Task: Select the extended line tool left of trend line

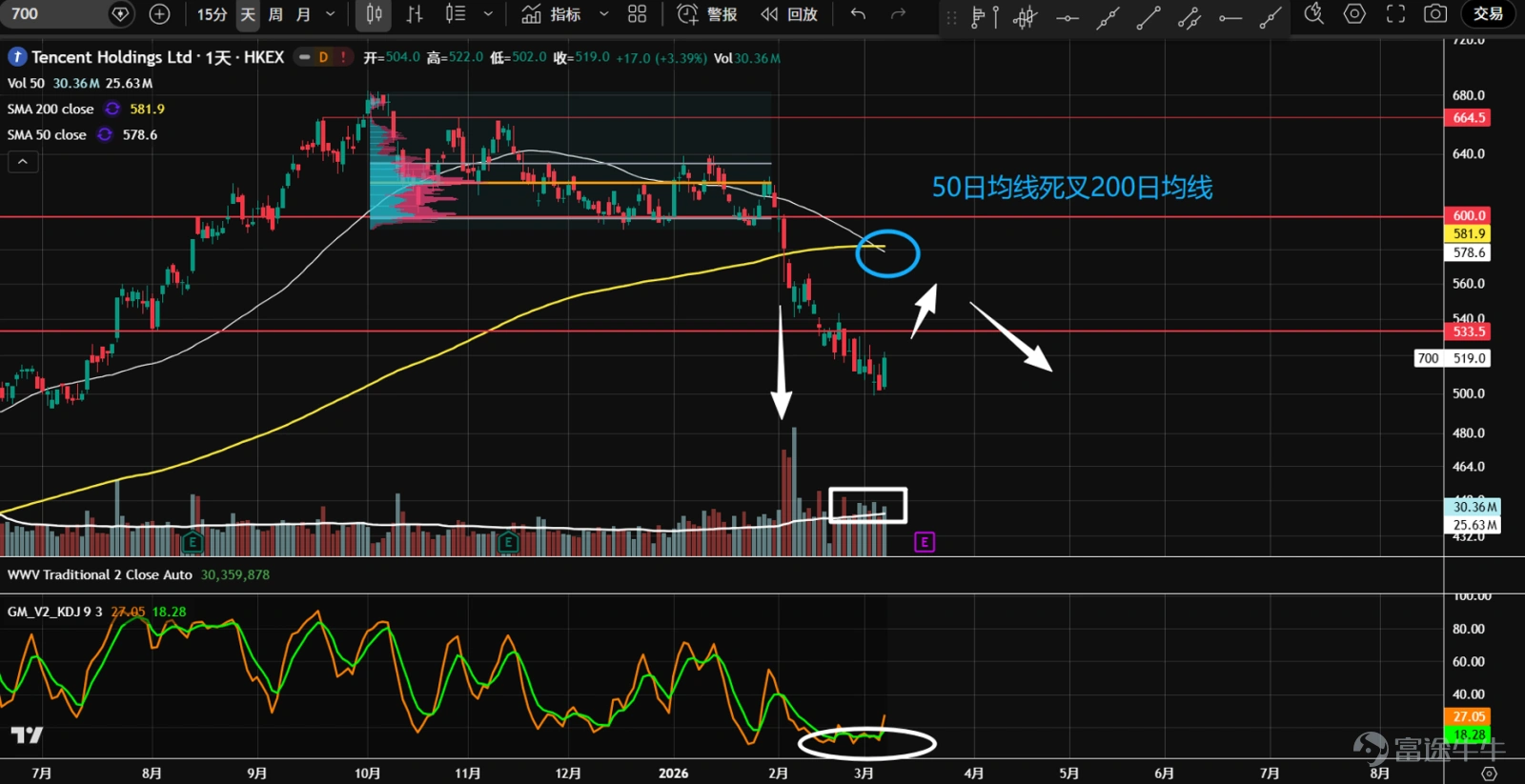Action: [x=1108, y=17]
